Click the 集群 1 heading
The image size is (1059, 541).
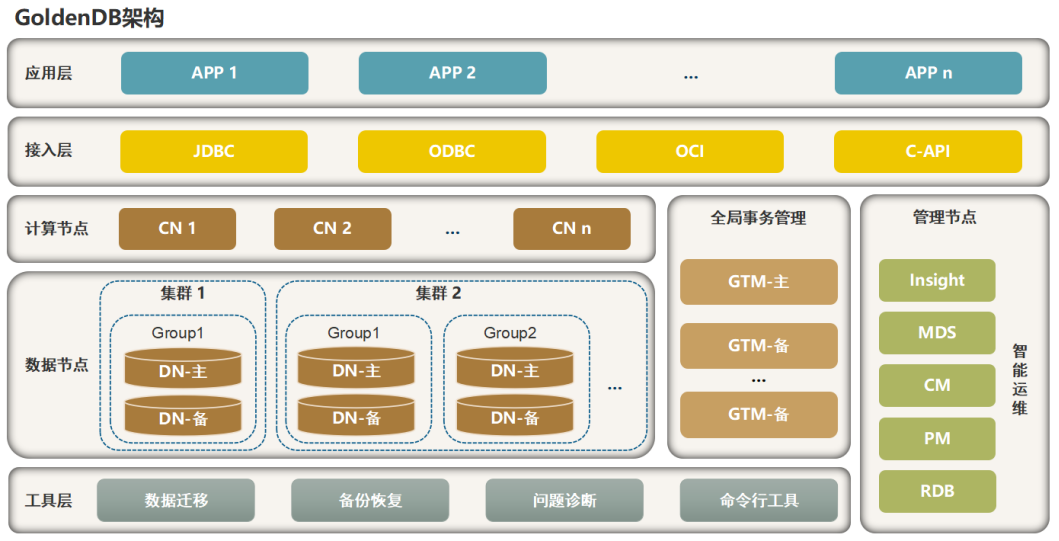click(x=182, y=293)
